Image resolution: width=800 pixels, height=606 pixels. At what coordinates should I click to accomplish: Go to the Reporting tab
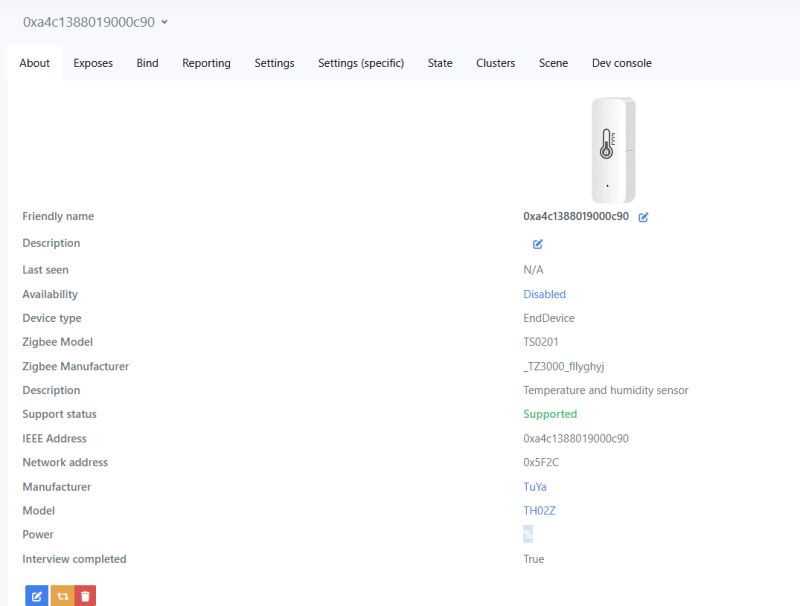206,63
